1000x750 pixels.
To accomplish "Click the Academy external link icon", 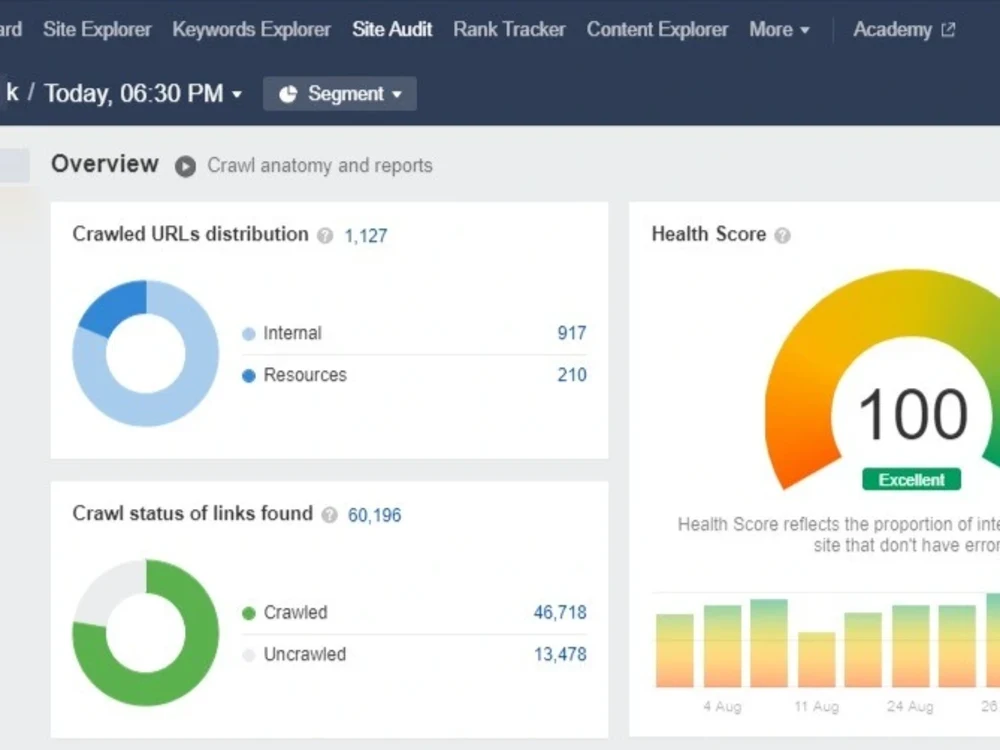I will [x=948, y=29].
